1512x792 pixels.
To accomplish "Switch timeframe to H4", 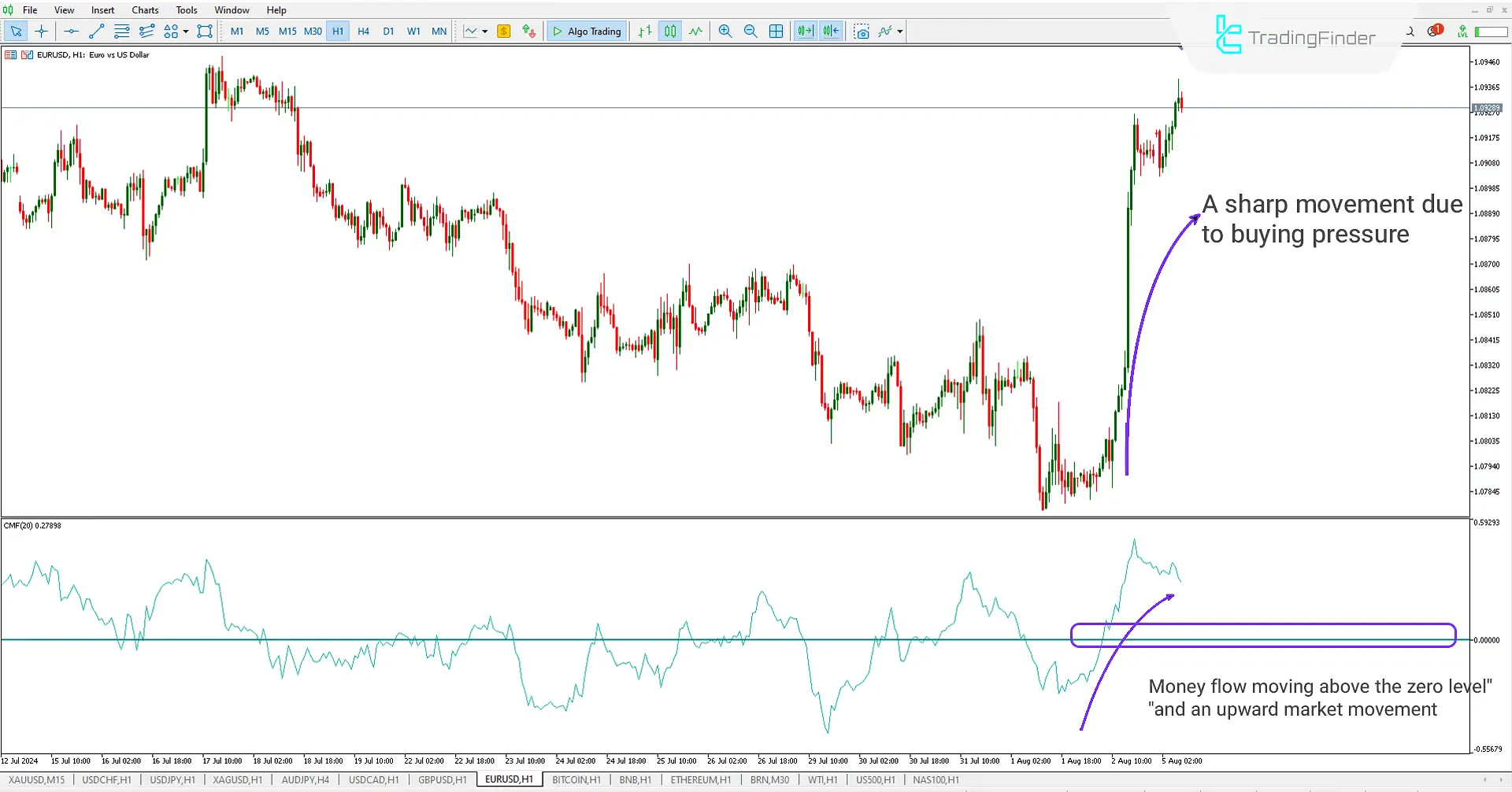I will (363, 31).
